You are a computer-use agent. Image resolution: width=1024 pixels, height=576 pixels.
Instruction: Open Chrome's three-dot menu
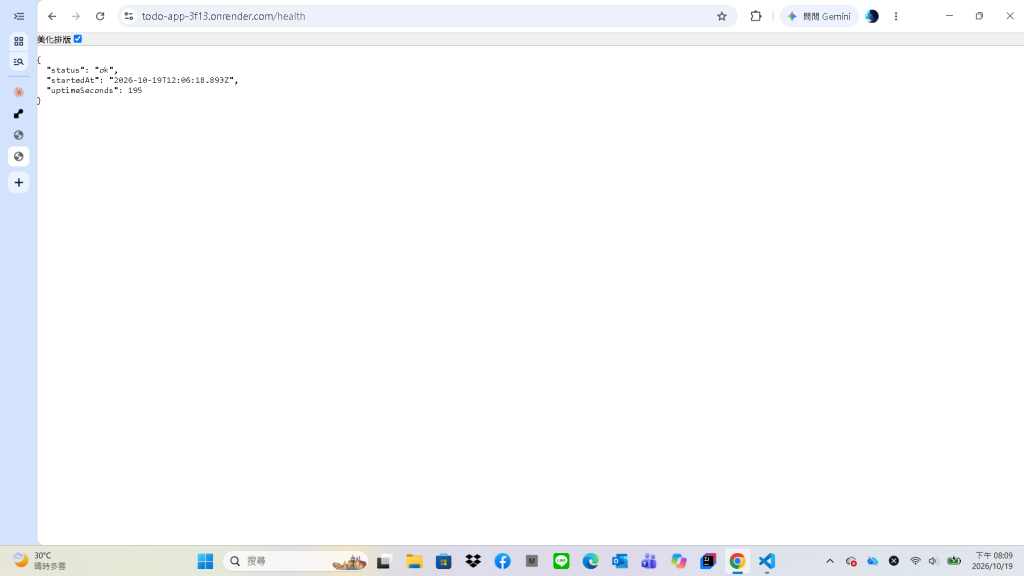point(896,16)
